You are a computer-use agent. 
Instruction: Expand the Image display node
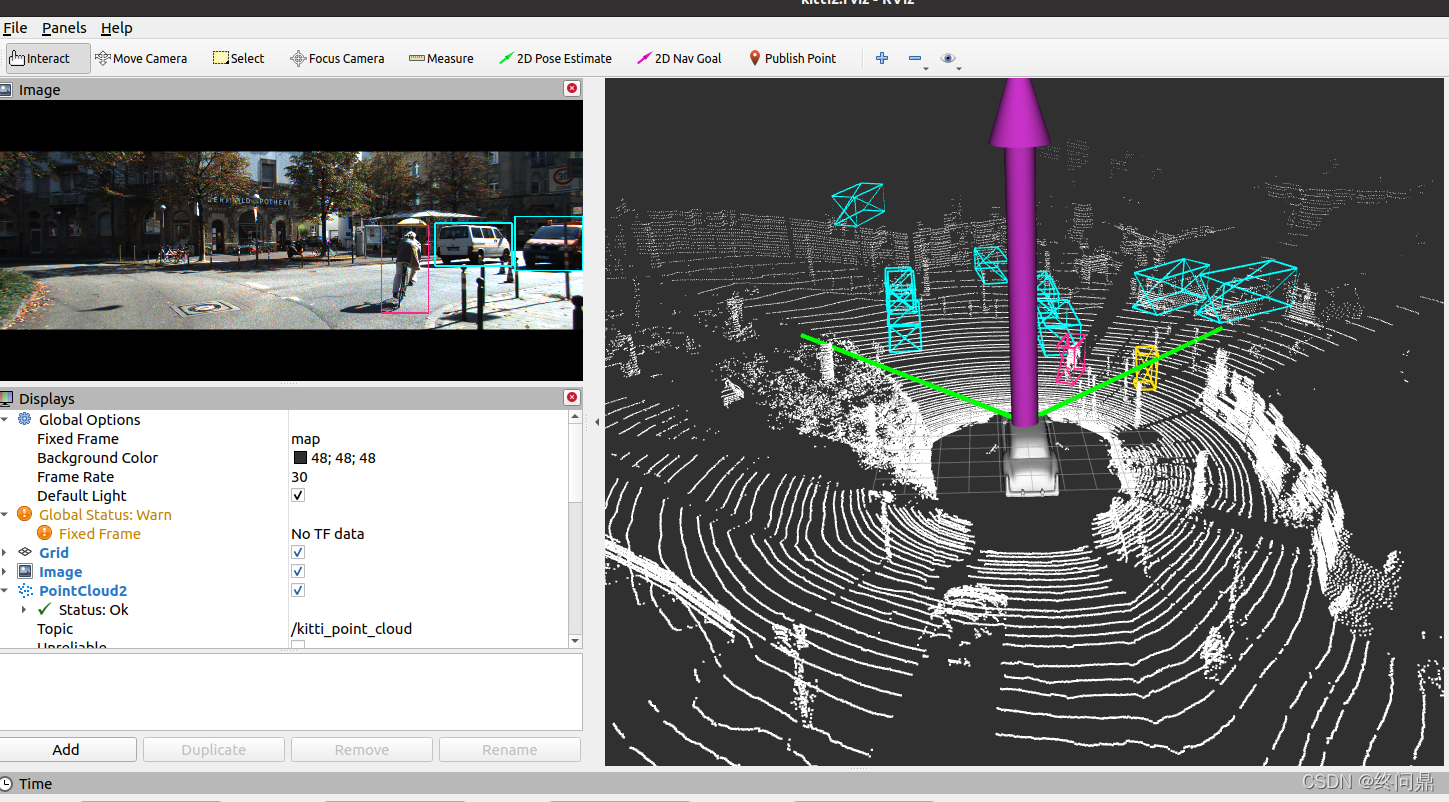coord(5,572)
